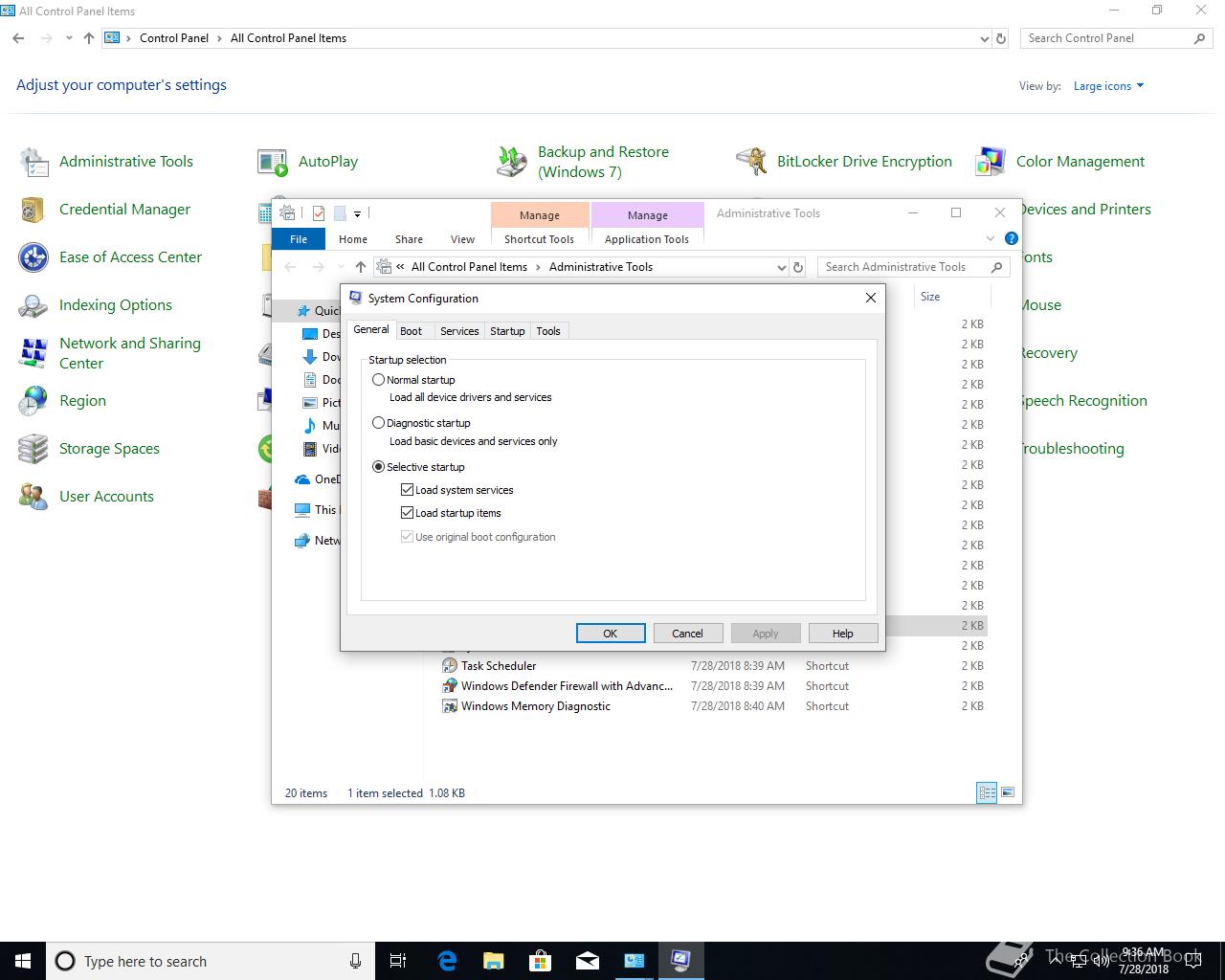Image resolution: width=1225 pixels, height=980 pixels.
Task: Open Task View on taskbar
Action: point(398,961)
